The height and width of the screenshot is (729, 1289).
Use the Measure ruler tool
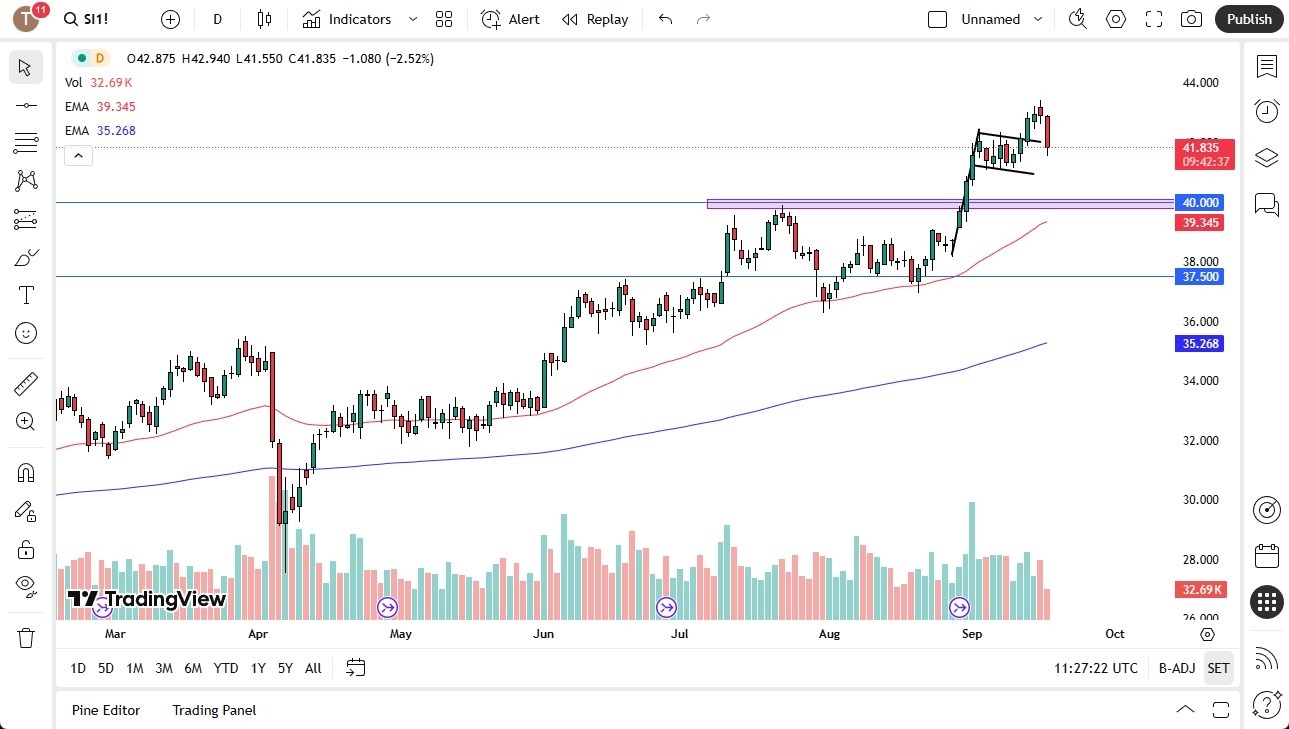pos(25,382)
